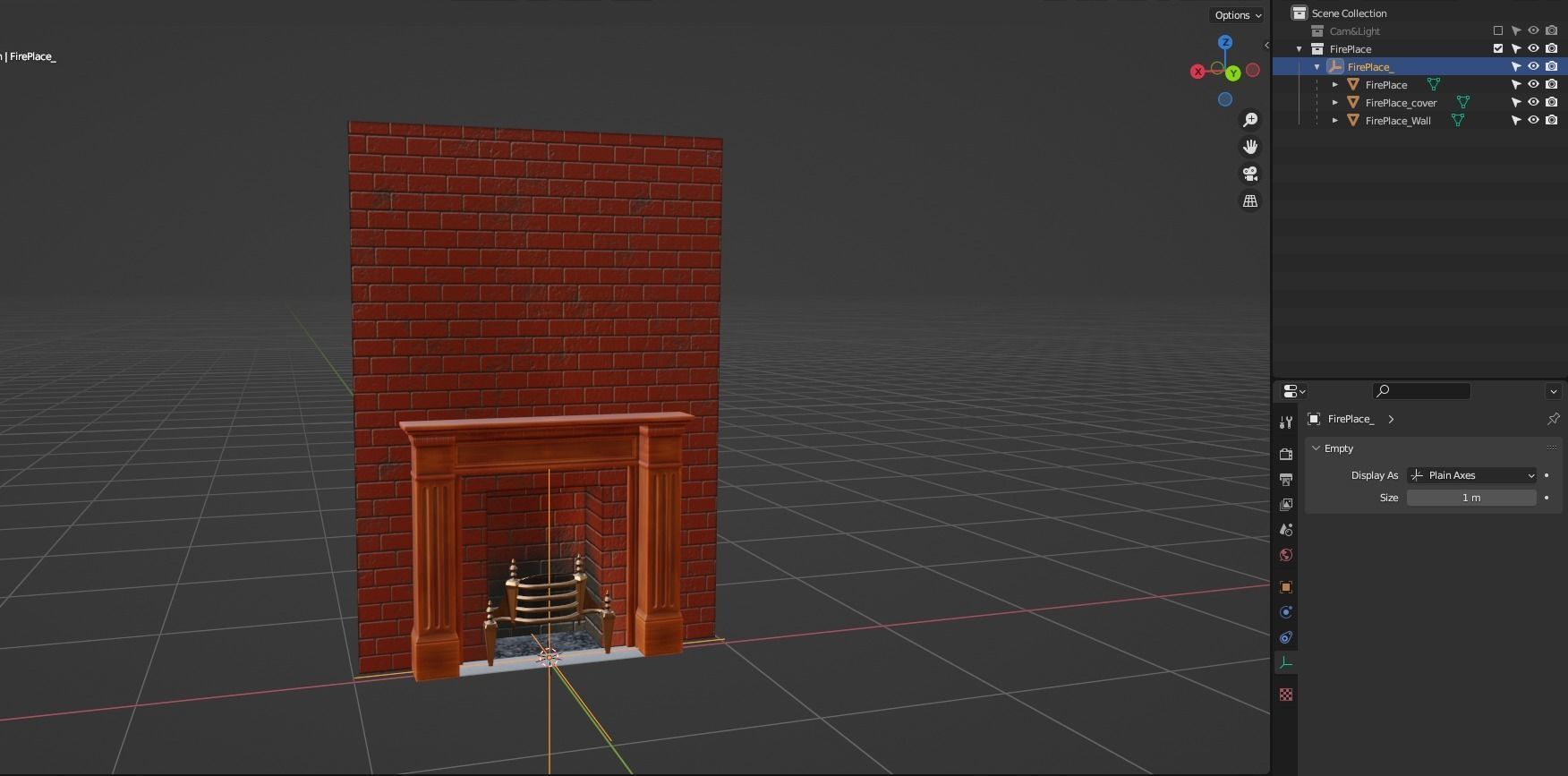This screenshot has height=776, width=1568.
Task: Click the properties search field
Action: (1421, 391)
